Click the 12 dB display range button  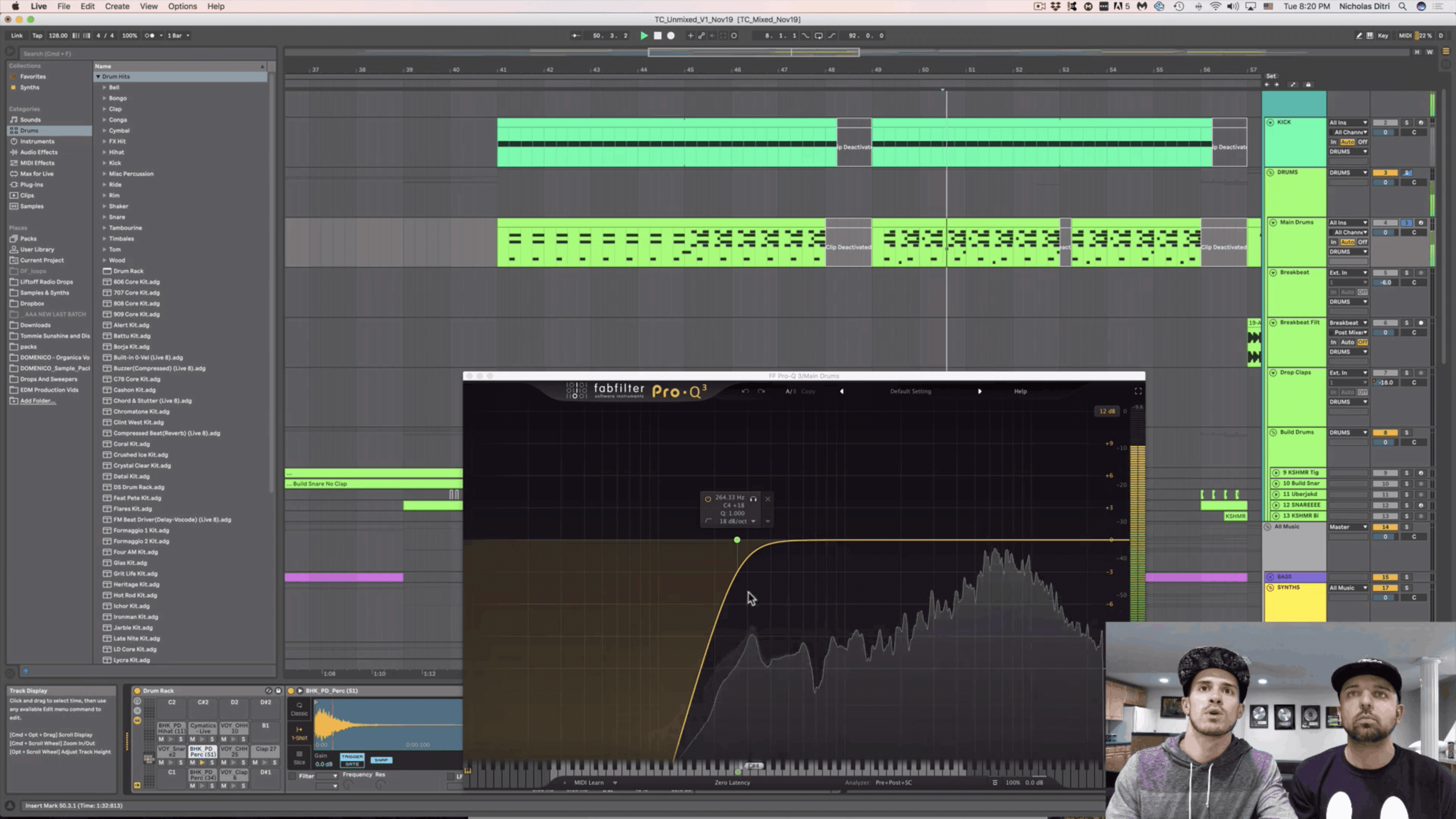1107,411
